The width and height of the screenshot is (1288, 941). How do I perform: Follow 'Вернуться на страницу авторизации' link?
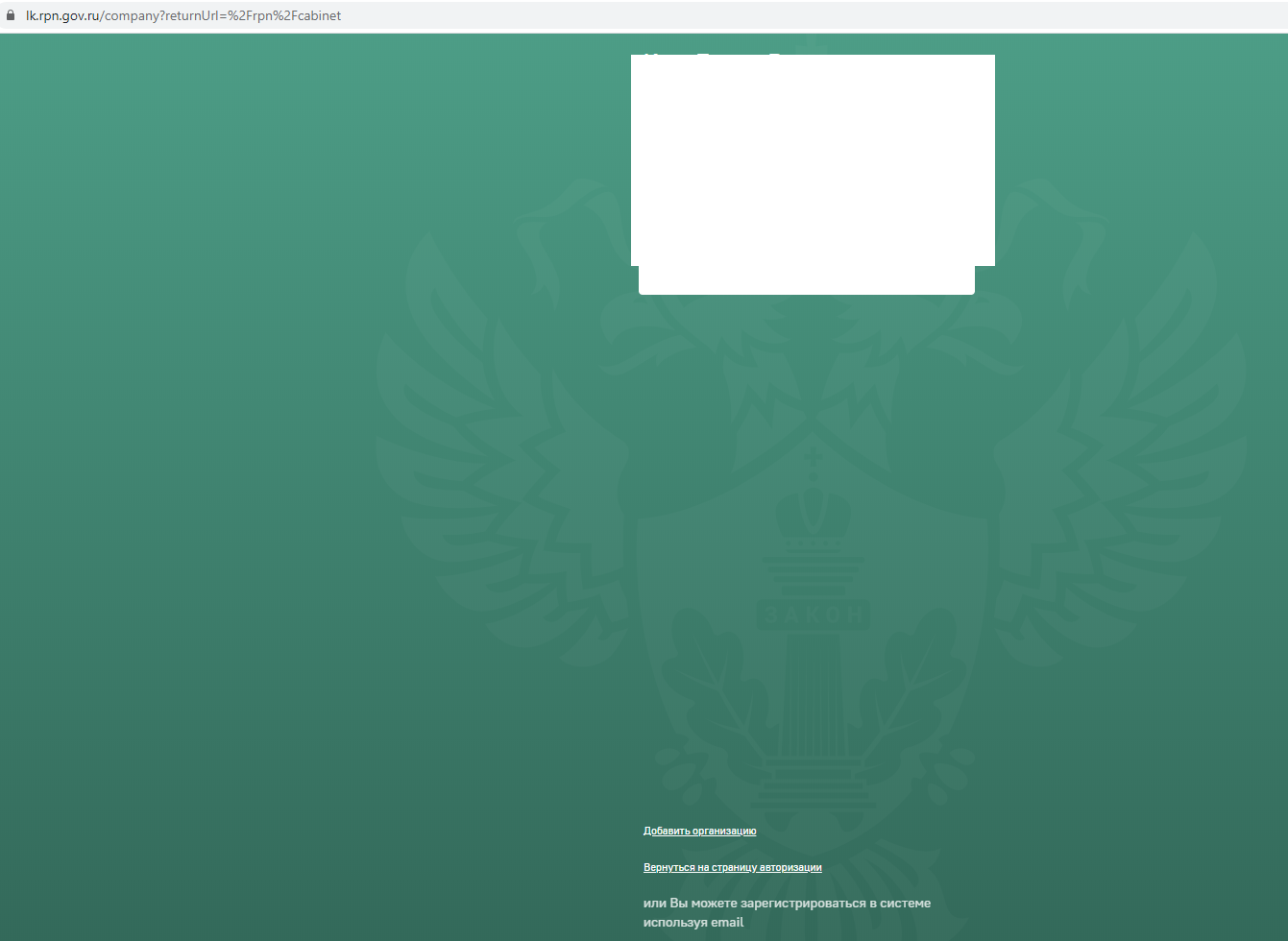(732, 867)
